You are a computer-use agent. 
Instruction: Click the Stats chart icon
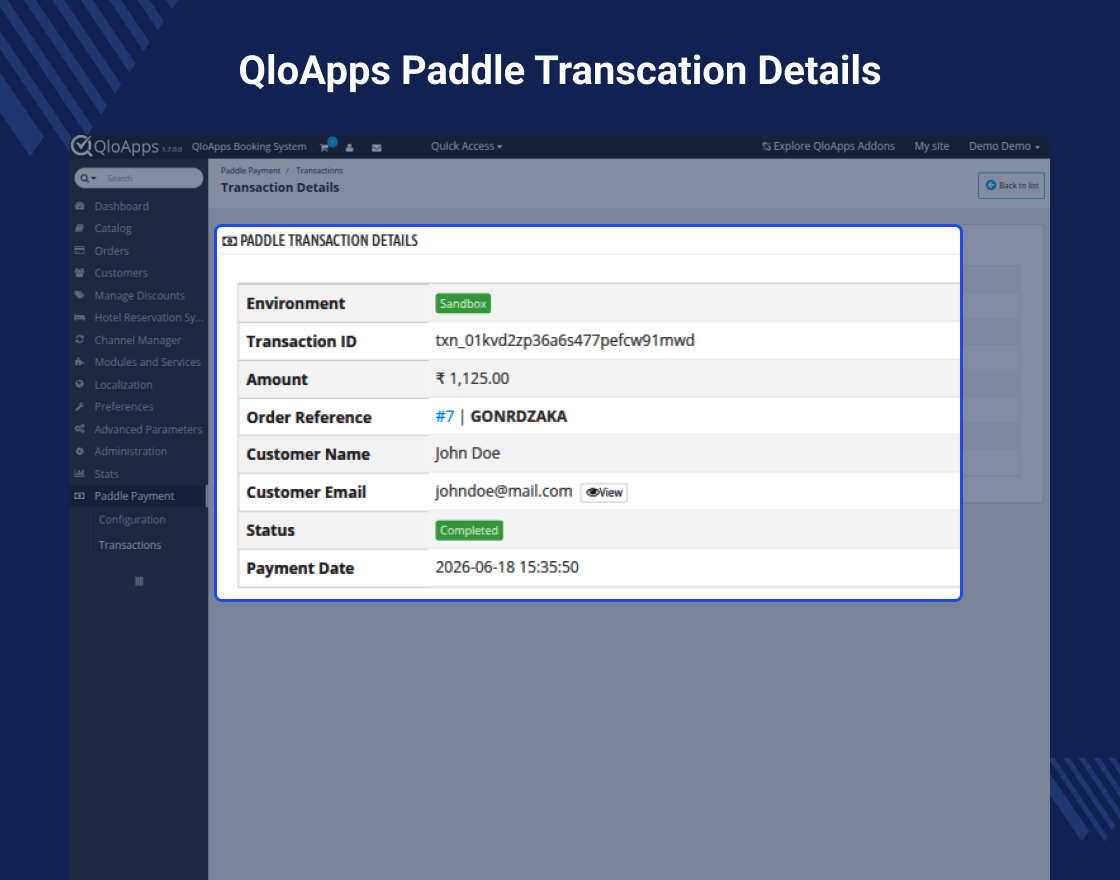pyautogui.click(x=80, y=474)
